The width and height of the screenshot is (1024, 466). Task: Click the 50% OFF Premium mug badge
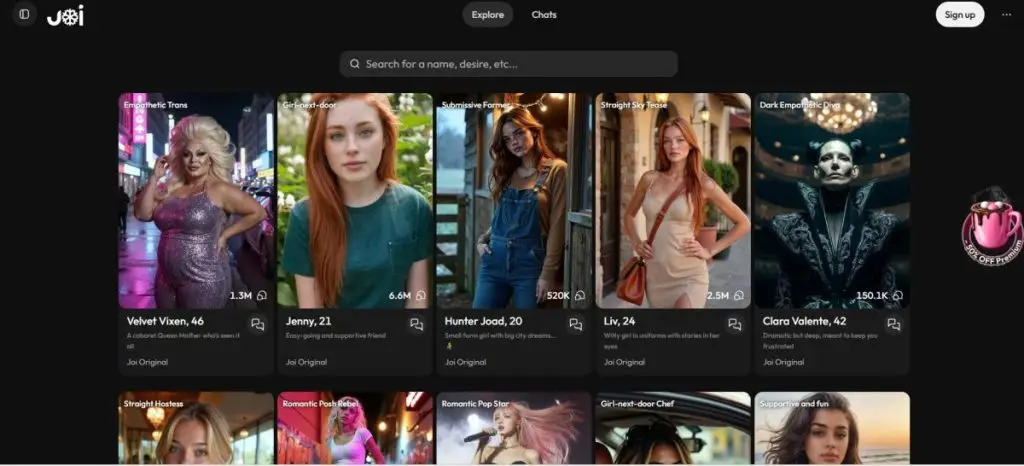coord(993,226)
